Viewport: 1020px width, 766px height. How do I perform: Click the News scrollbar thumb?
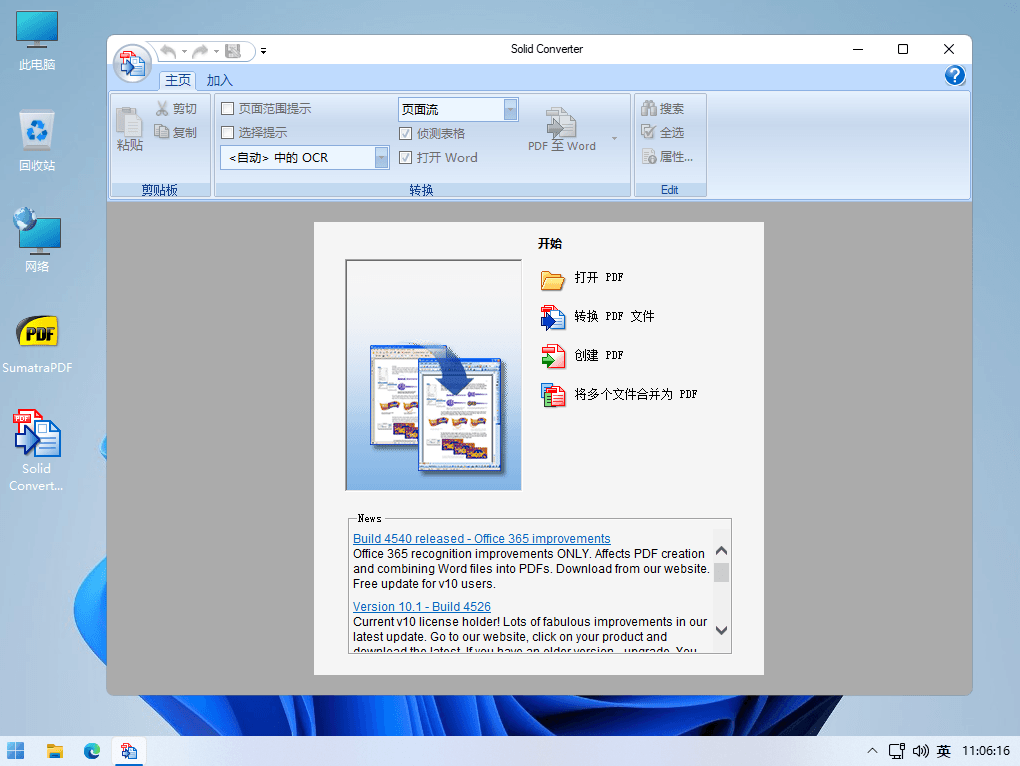pos(721,572)
